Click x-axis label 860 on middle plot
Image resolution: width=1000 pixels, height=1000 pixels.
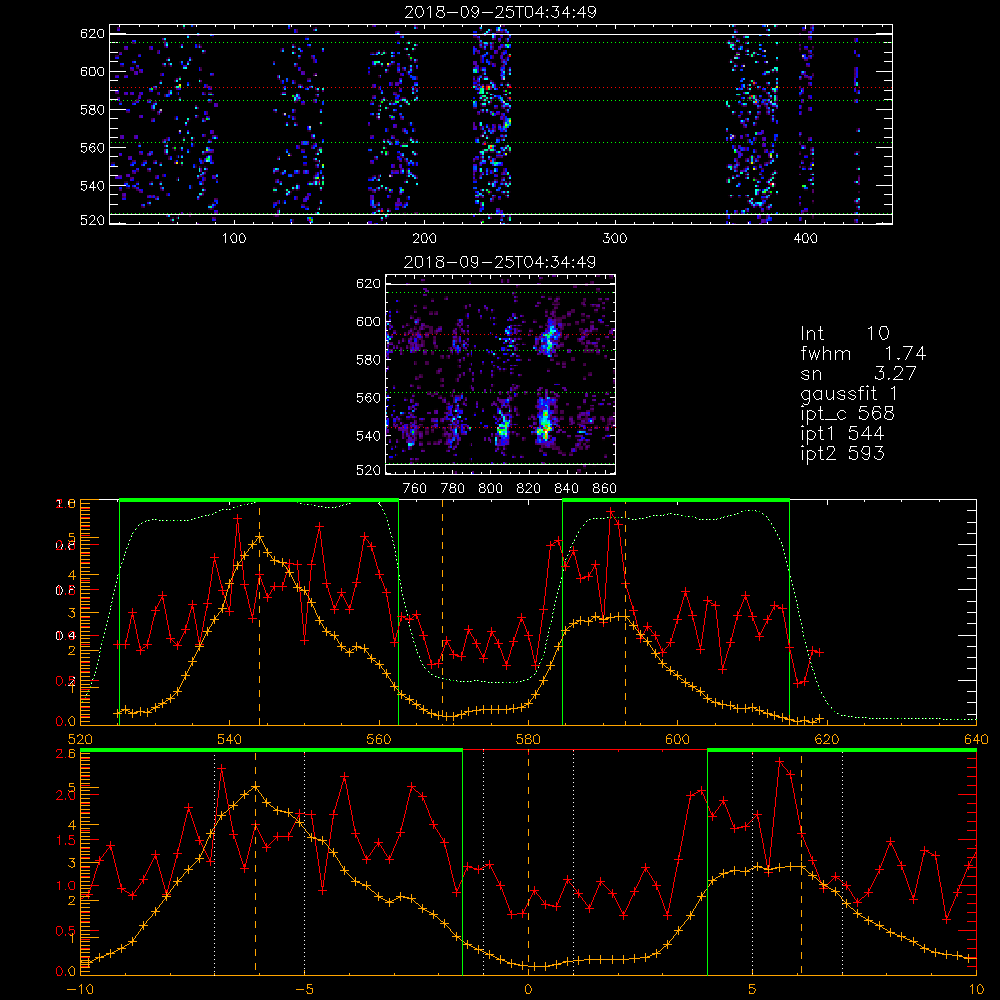tap(605, 489)
